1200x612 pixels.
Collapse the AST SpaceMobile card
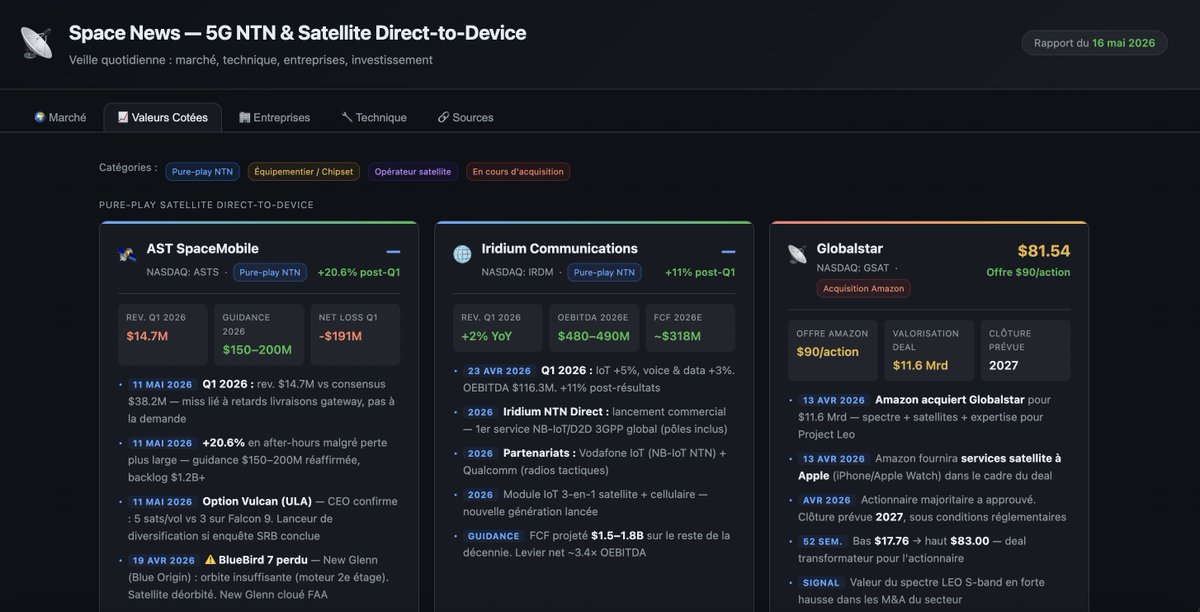click(x=393, y=252)
